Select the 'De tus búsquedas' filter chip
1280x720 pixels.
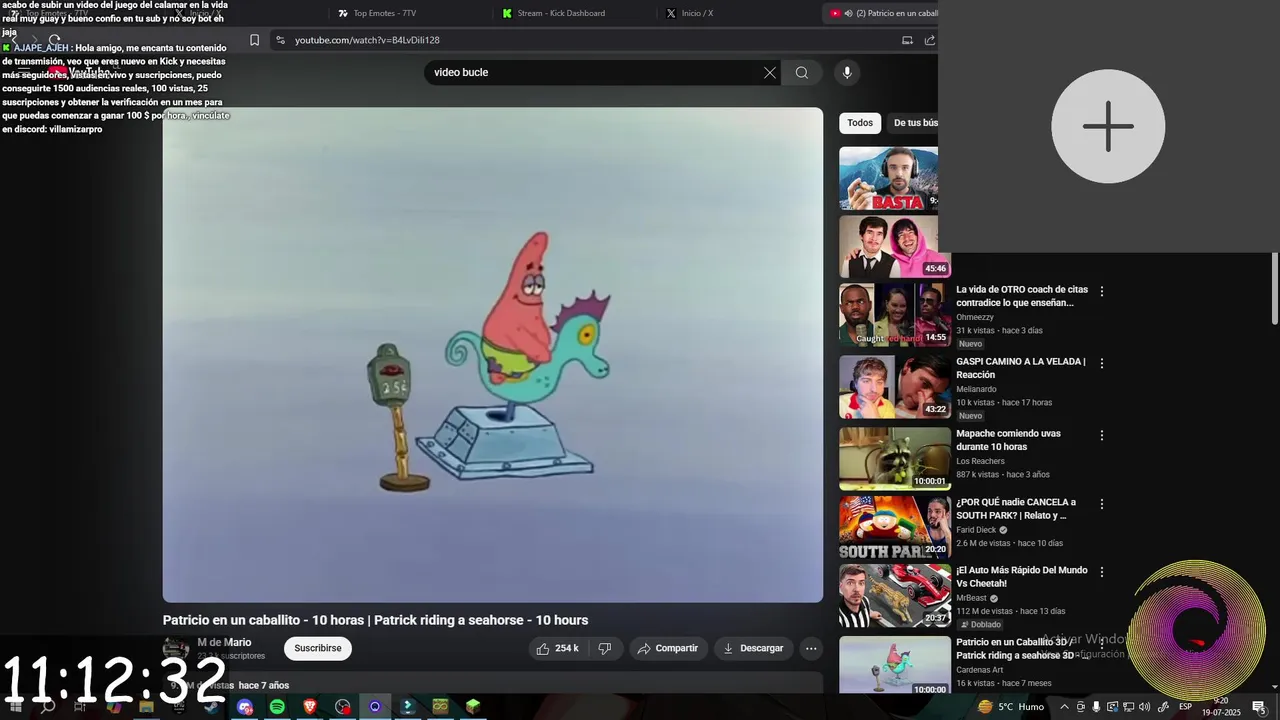click(x=913, y=123)
